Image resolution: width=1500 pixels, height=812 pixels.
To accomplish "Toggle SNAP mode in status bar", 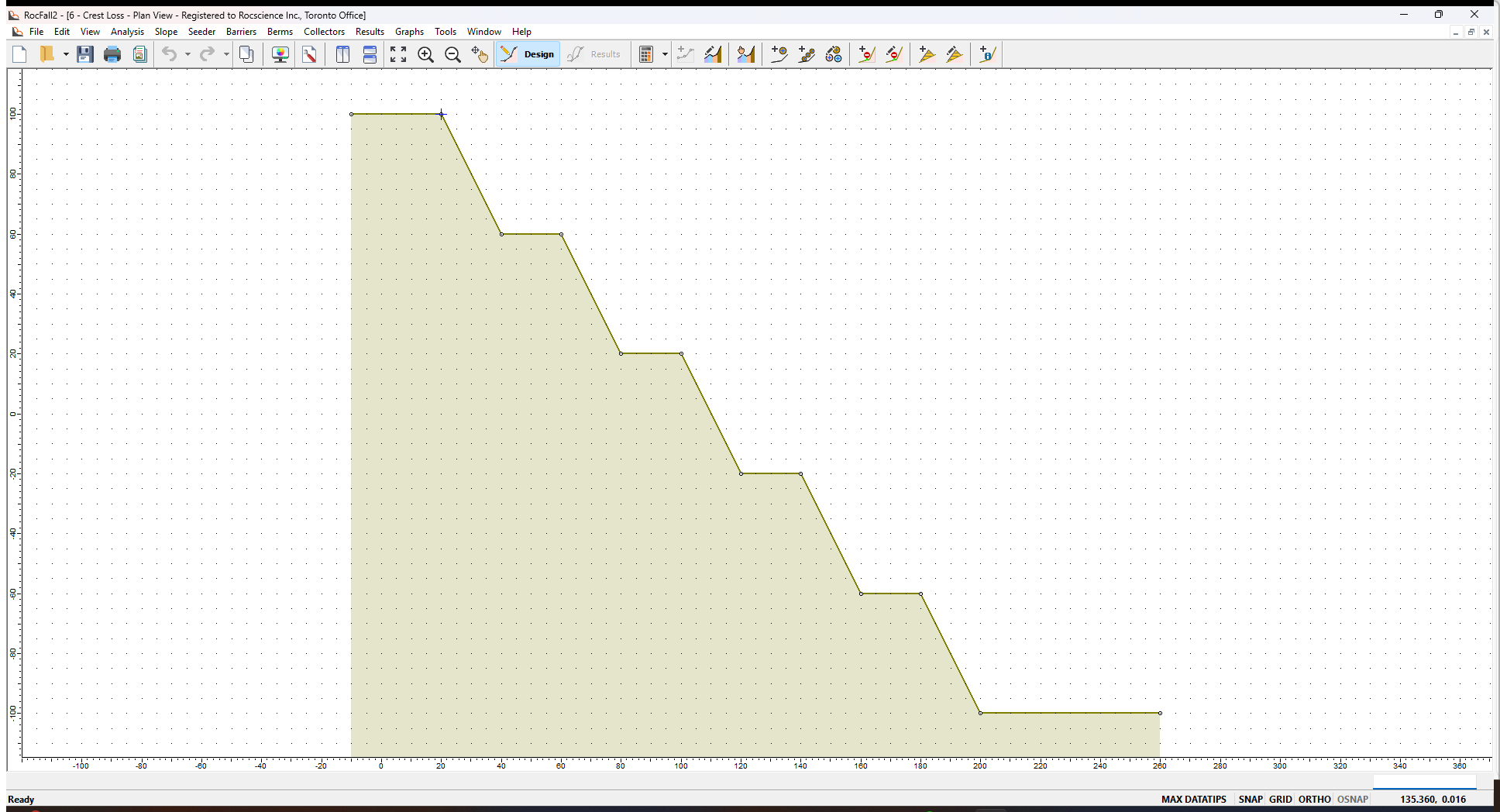I will coord(1250,799).
